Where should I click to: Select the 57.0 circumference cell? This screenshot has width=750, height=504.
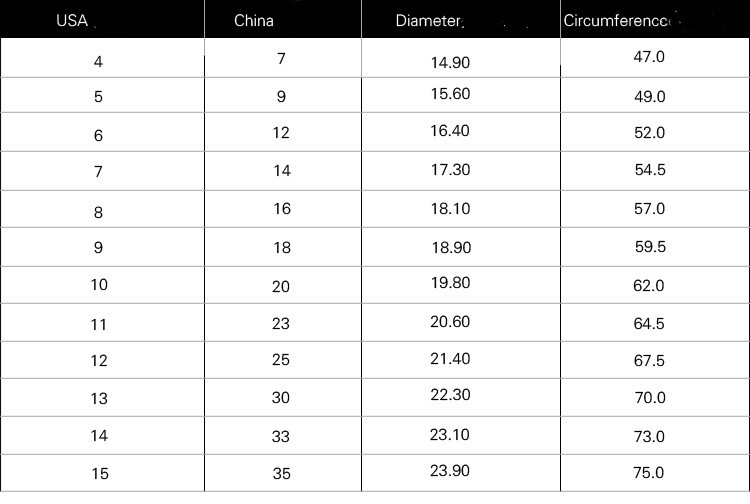click(649, 209)
